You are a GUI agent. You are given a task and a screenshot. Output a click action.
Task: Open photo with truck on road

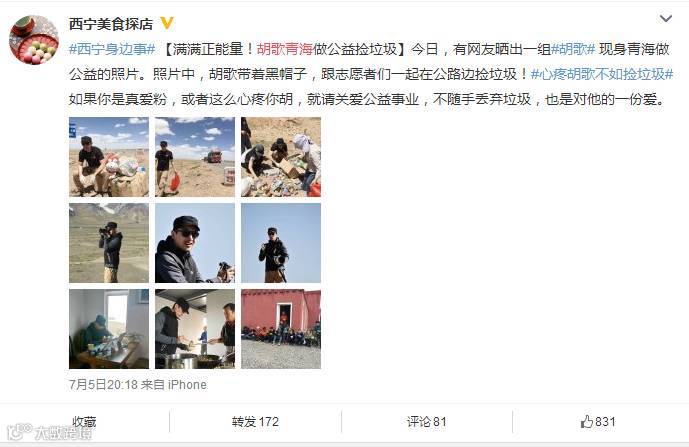195,157
